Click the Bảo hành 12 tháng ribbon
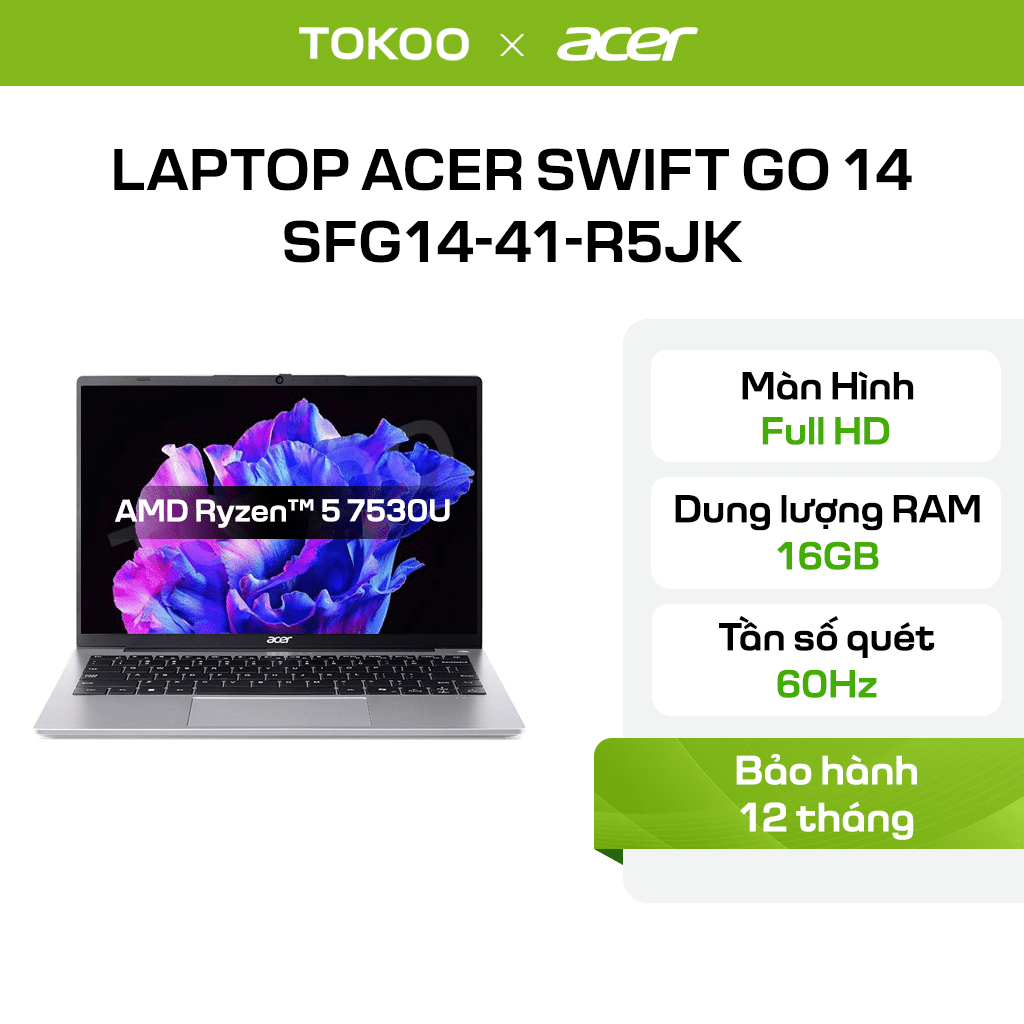 (x=809, y=793)
